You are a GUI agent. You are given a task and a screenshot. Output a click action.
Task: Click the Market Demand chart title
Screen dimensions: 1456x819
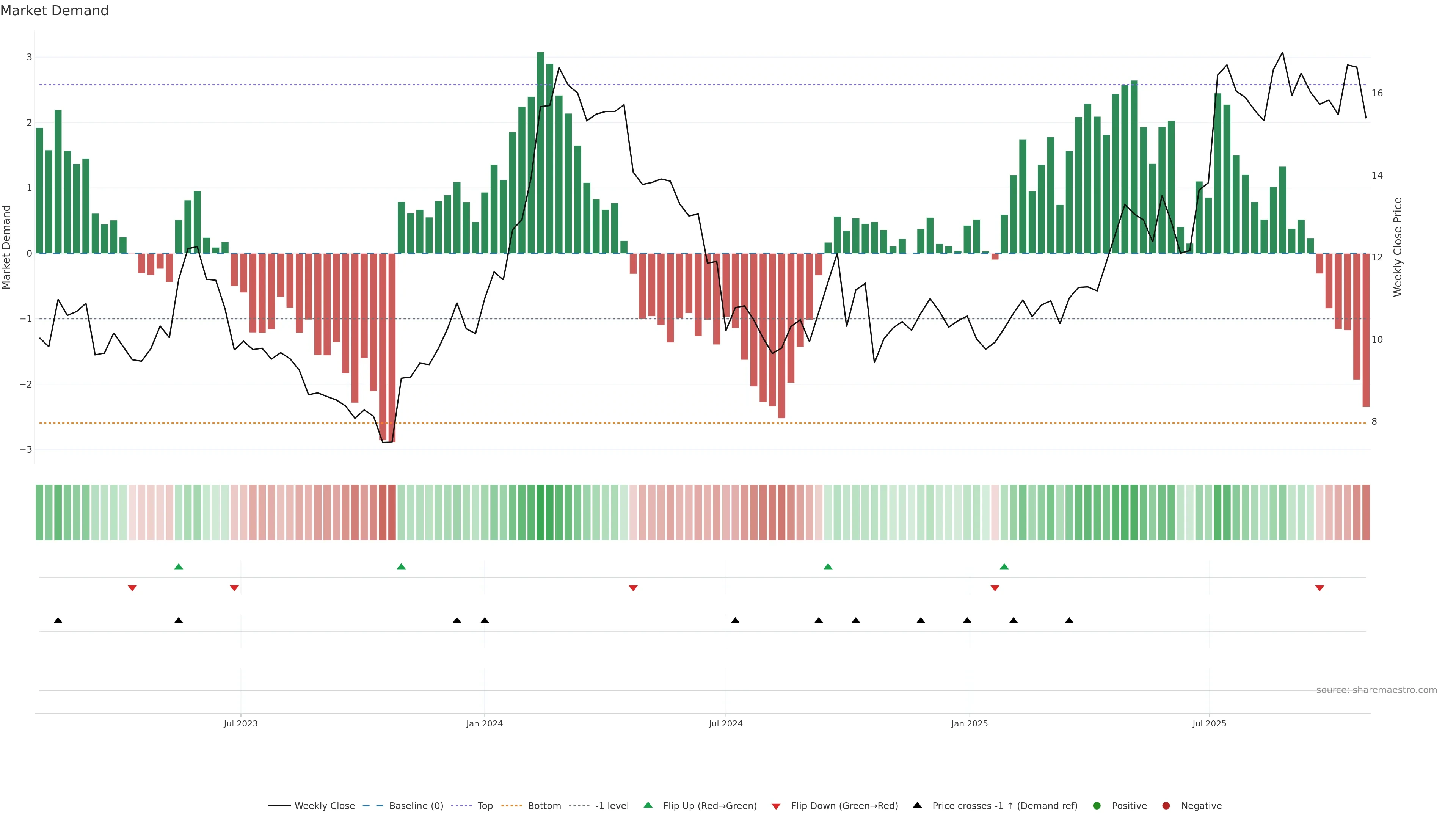click(54, 11)
